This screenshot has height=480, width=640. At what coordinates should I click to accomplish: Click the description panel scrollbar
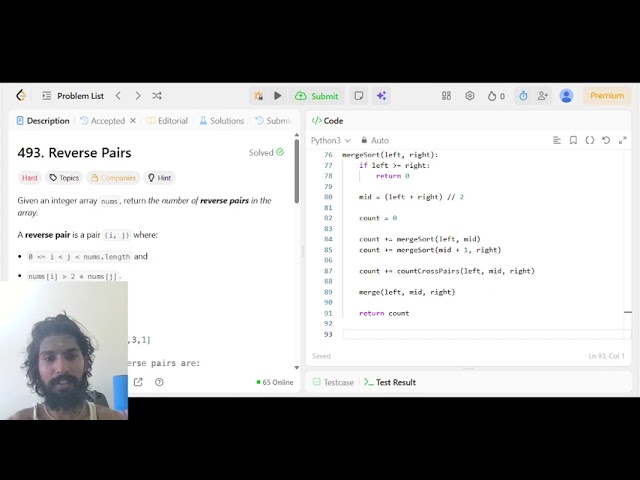coord(297,171)
